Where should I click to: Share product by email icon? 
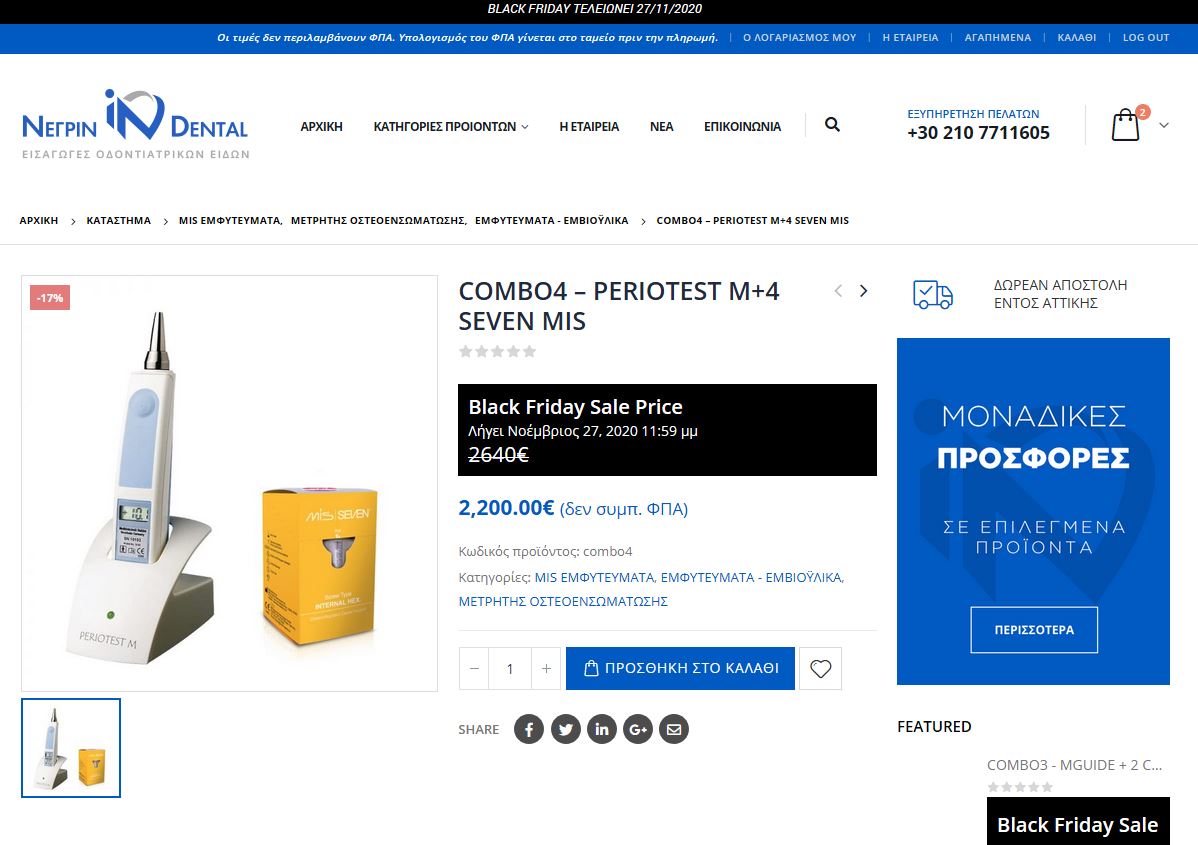pyautogui.click(x=674, y=729)
